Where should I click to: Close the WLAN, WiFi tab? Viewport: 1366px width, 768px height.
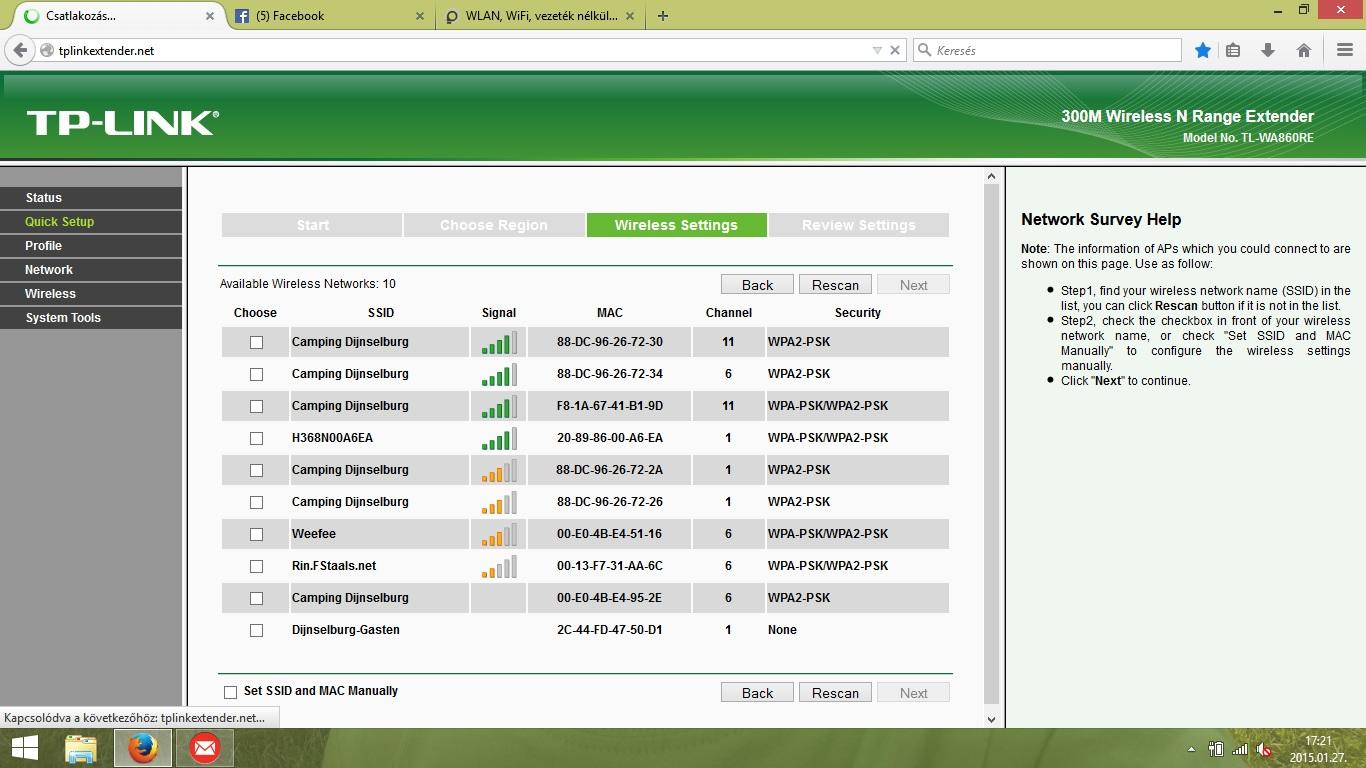point(628,16)
